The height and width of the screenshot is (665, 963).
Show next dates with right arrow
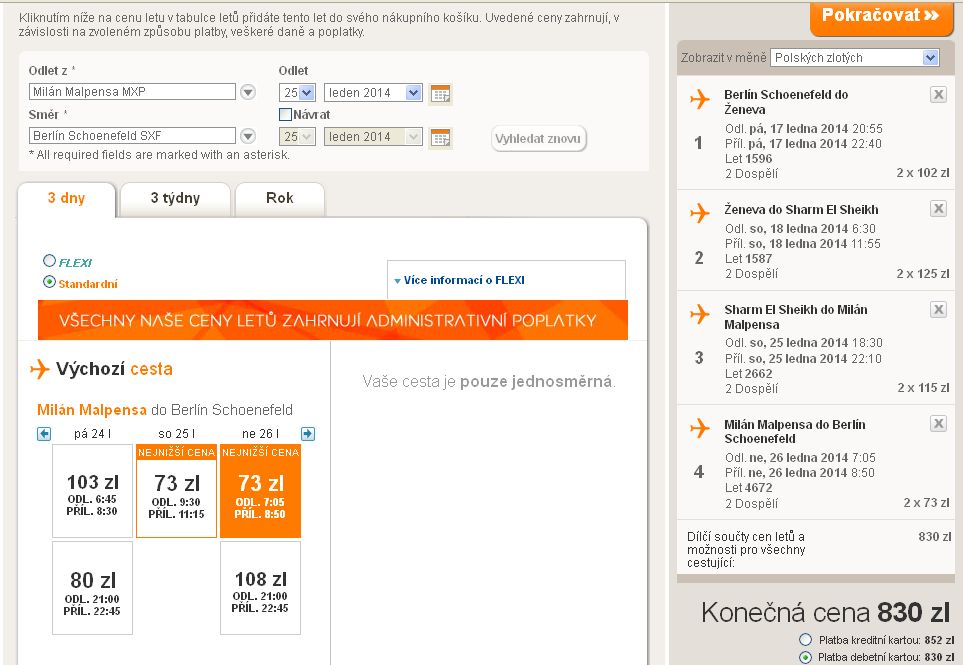click(x=308, y=434)
